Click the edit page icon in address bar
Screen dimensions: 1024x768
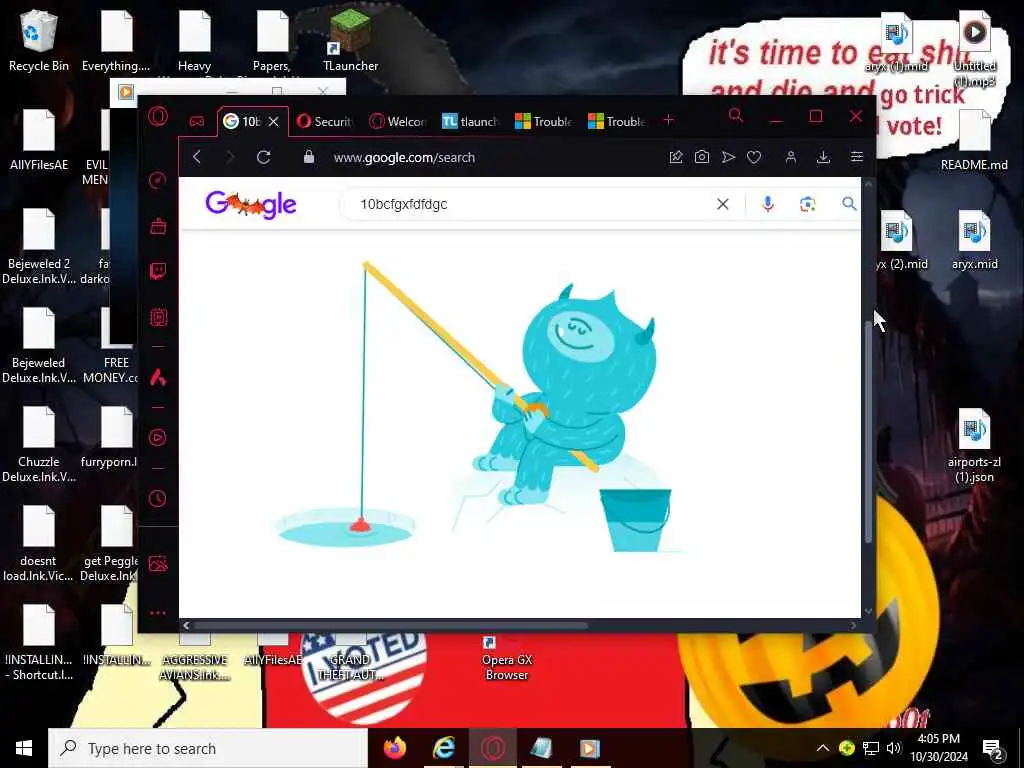(676, 157)
